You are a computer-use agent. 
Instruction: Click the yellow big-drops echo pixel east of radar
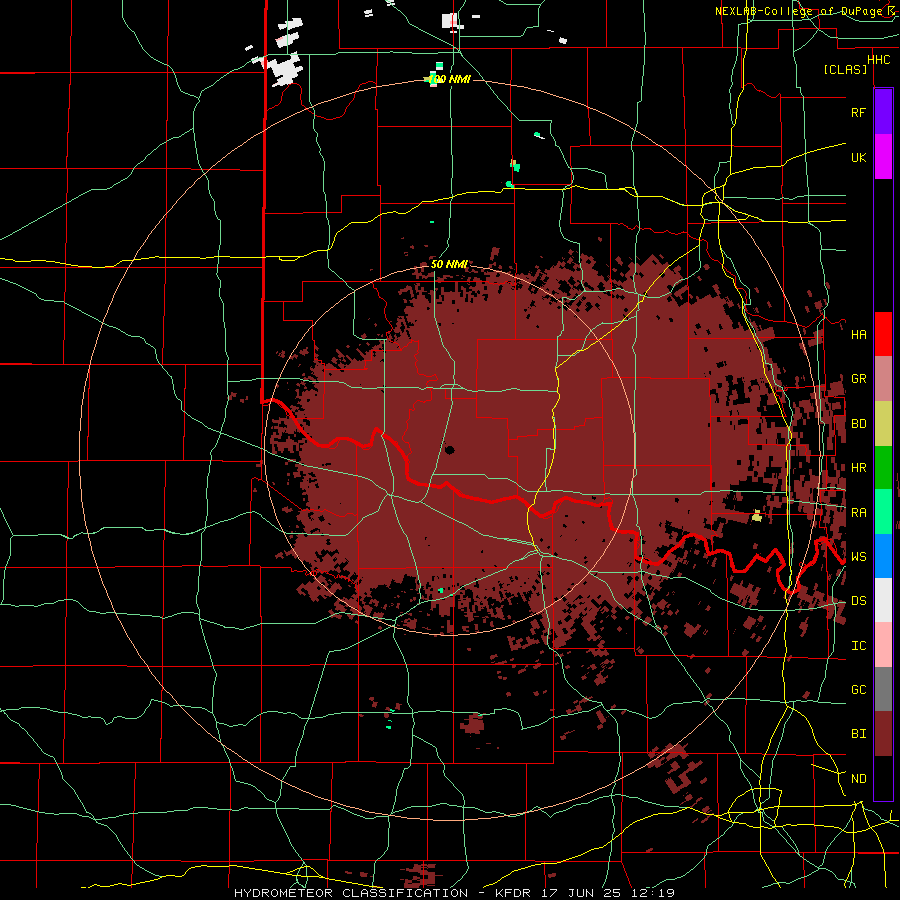(x=757, y=516)
